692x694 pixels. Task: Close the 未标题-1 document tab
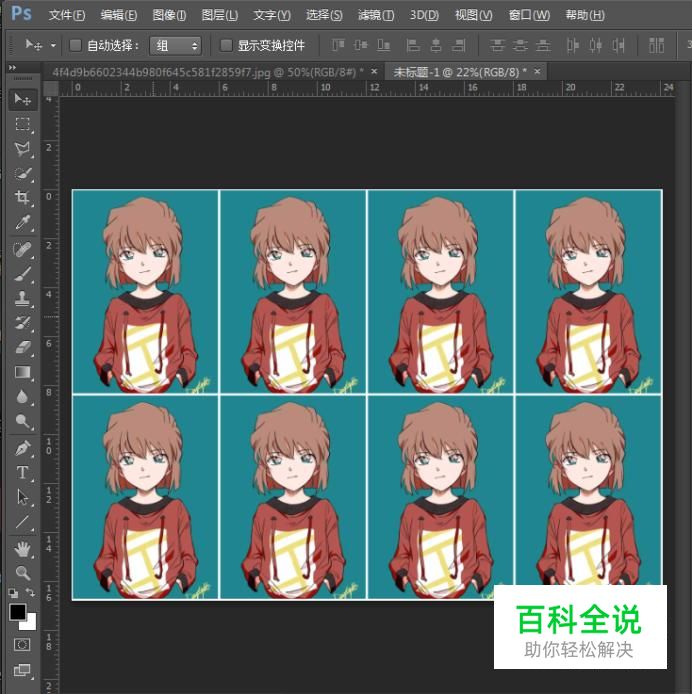(537, 71)
